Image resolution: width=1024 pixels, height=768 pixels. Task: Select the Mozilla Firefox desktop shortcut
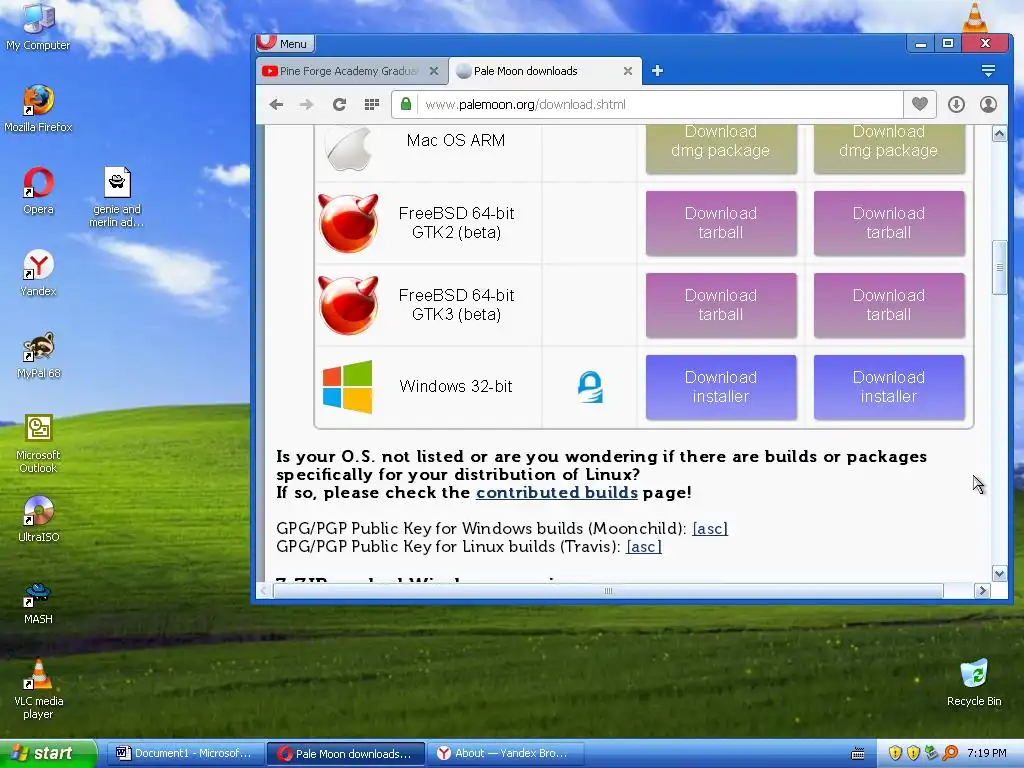[38, 108]
